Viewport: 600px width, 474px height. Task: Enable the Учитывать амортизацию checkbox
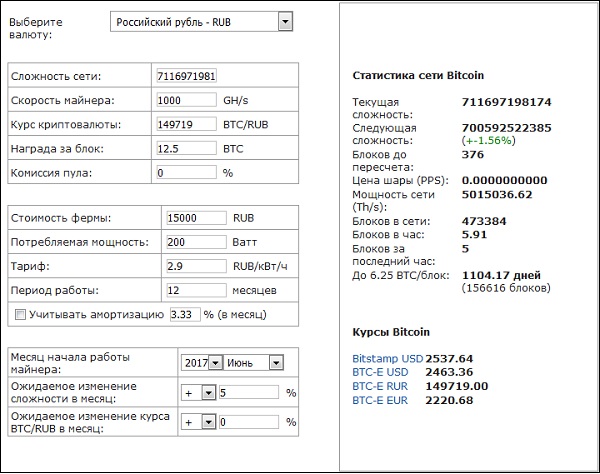(21, 315)
